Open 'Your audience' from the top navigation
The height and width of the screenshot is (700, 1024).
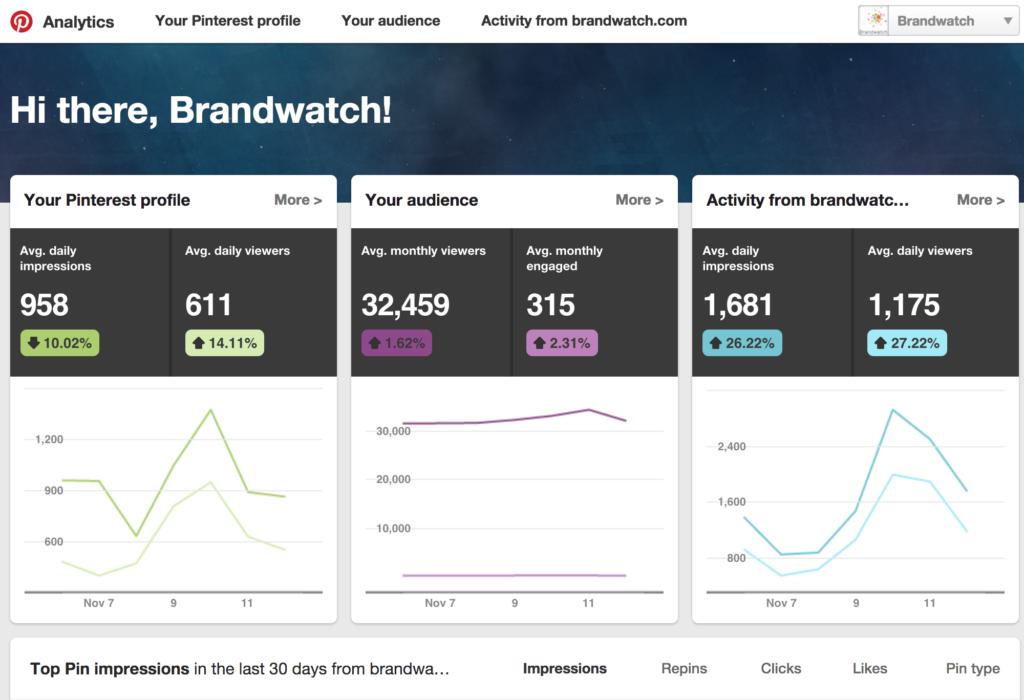click(x=390, y=20)
